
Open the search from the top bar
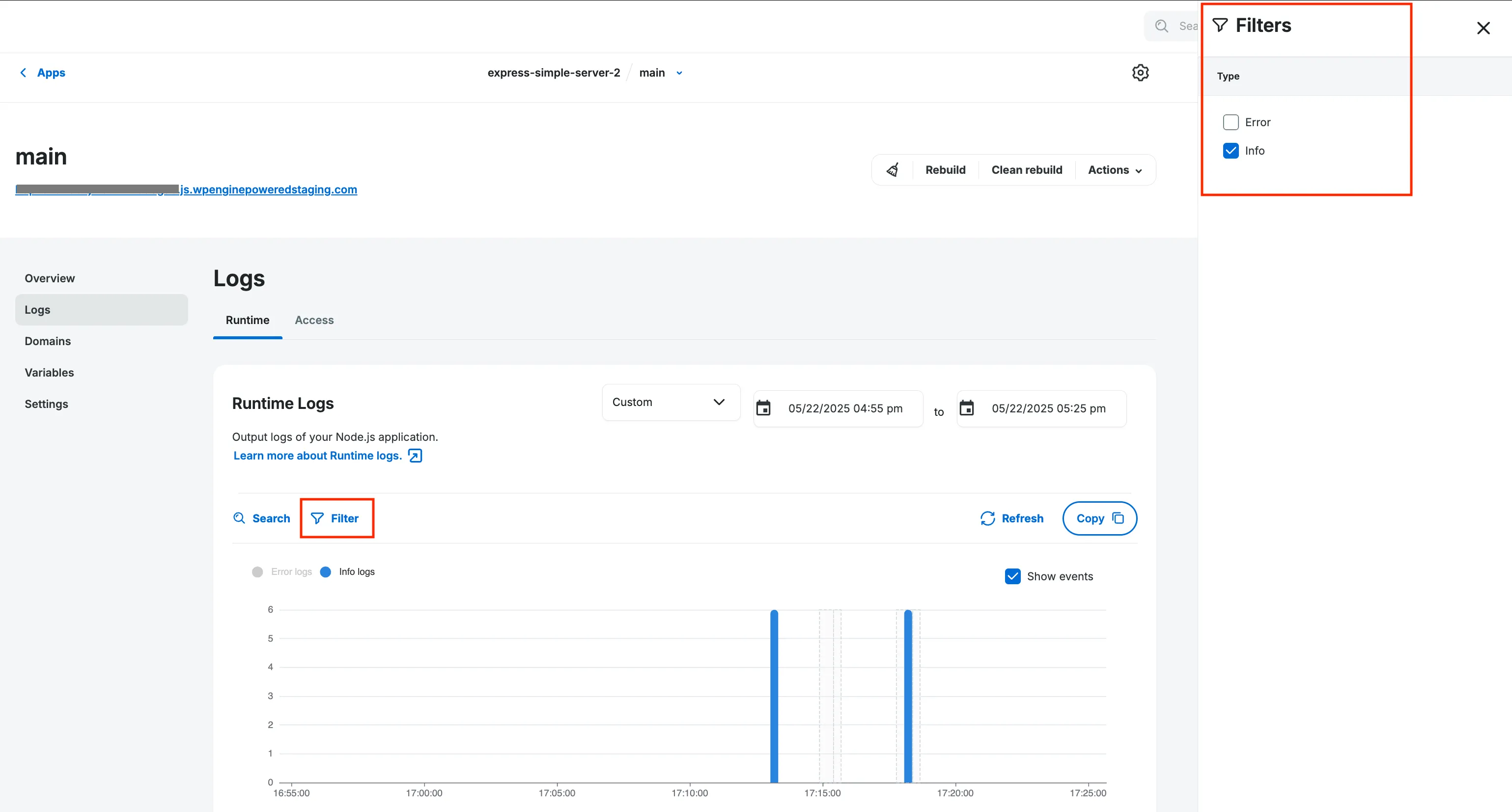(x=1161, y=26)
